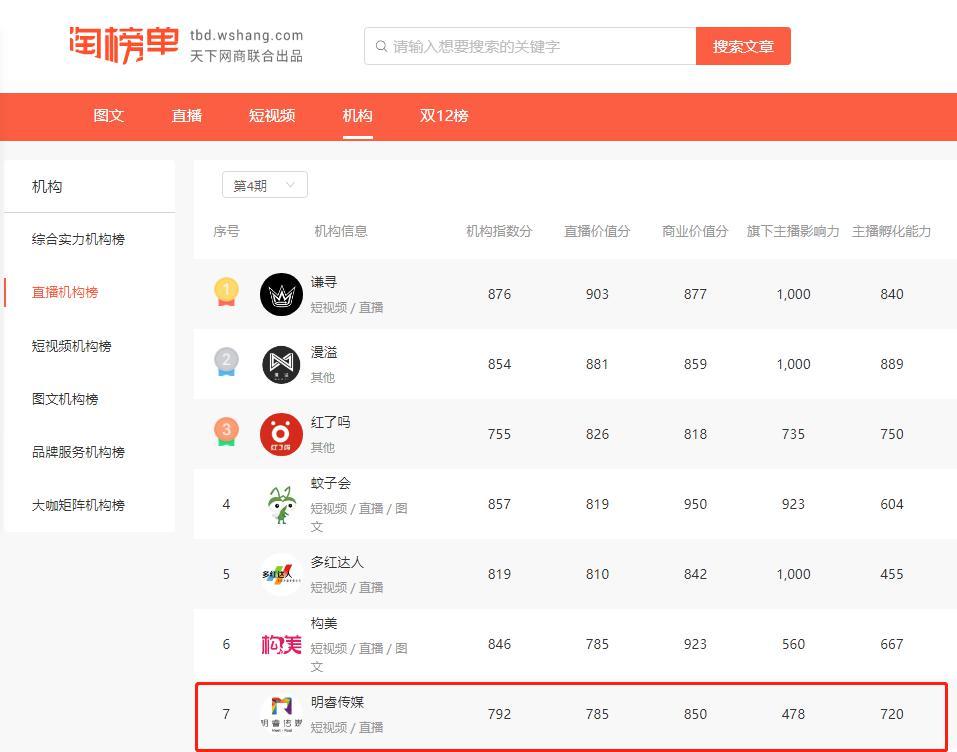Click the 机构信息 column header
Viewport: 957px width, 752px height.
click(x=341, y=231)
